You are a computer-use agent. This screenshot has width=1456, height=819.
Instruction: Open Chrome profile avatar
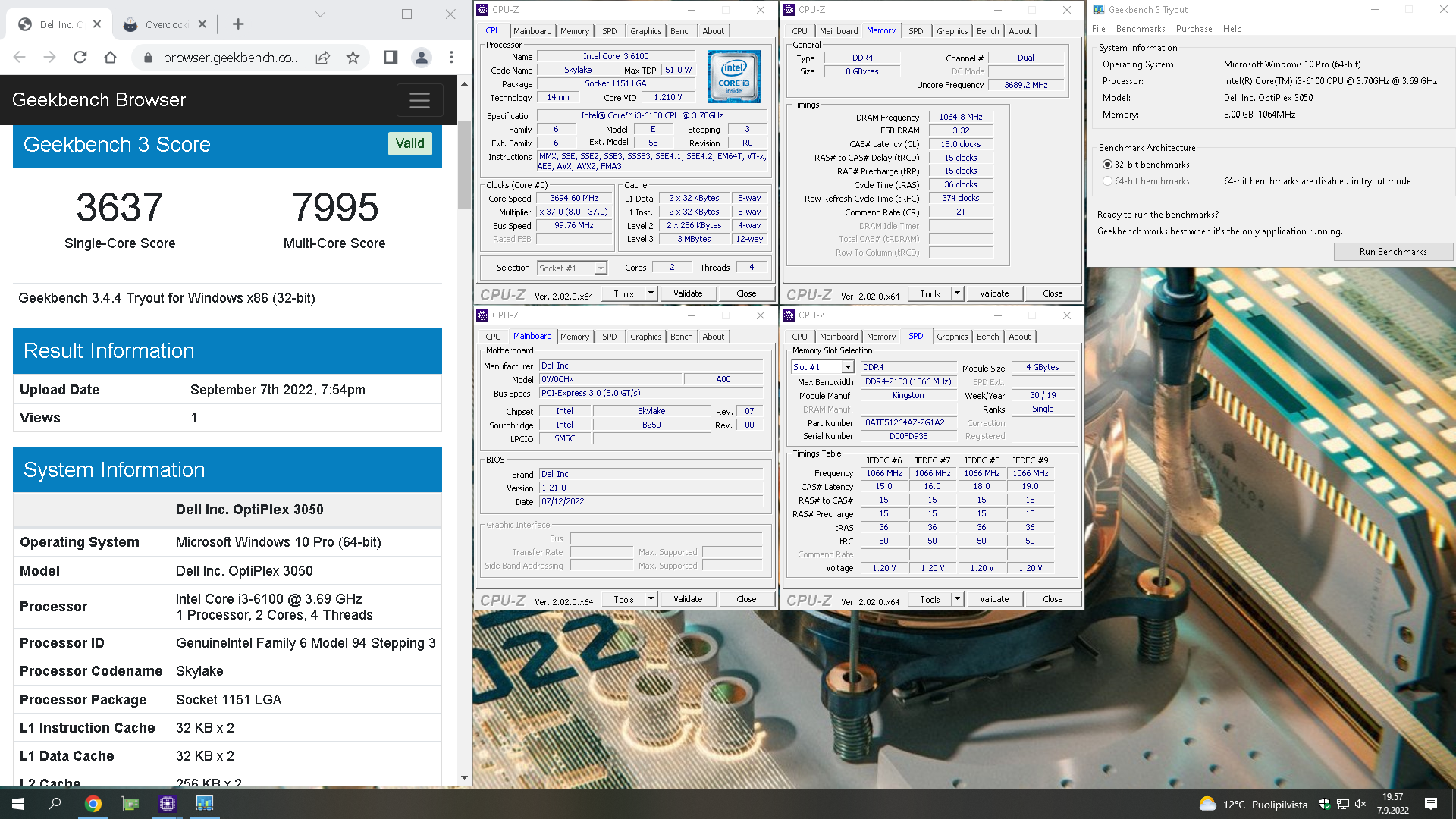coord(421,58)
